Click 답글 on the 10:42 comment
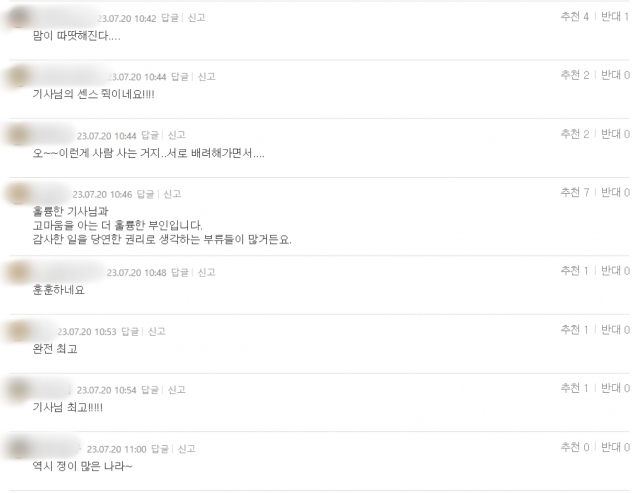 coord(170,18)
